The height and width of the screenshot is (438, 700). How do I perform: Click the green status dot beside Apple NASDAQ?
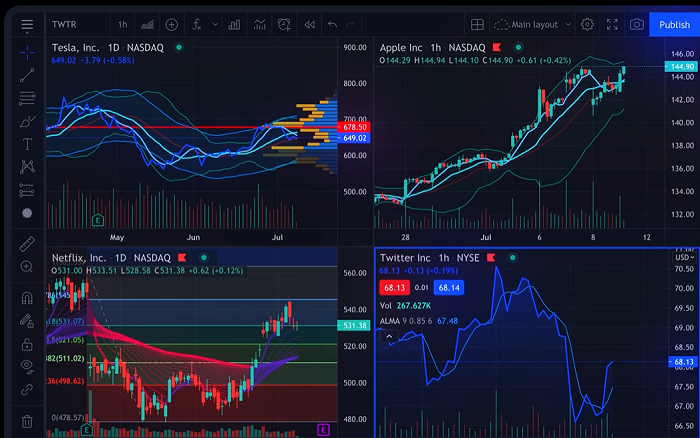coord(518,47)
